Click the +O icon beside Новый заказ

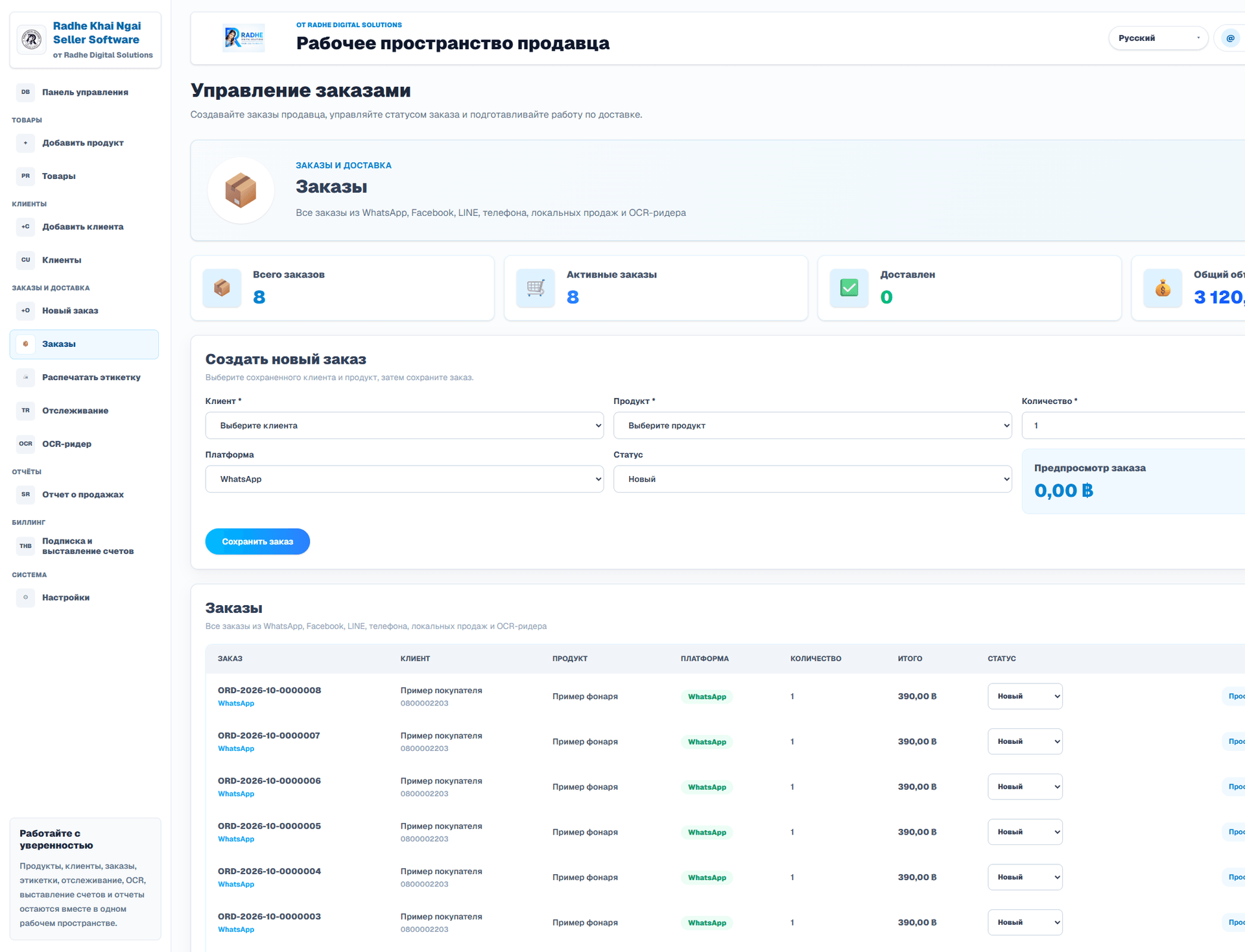tap(25, 311)
